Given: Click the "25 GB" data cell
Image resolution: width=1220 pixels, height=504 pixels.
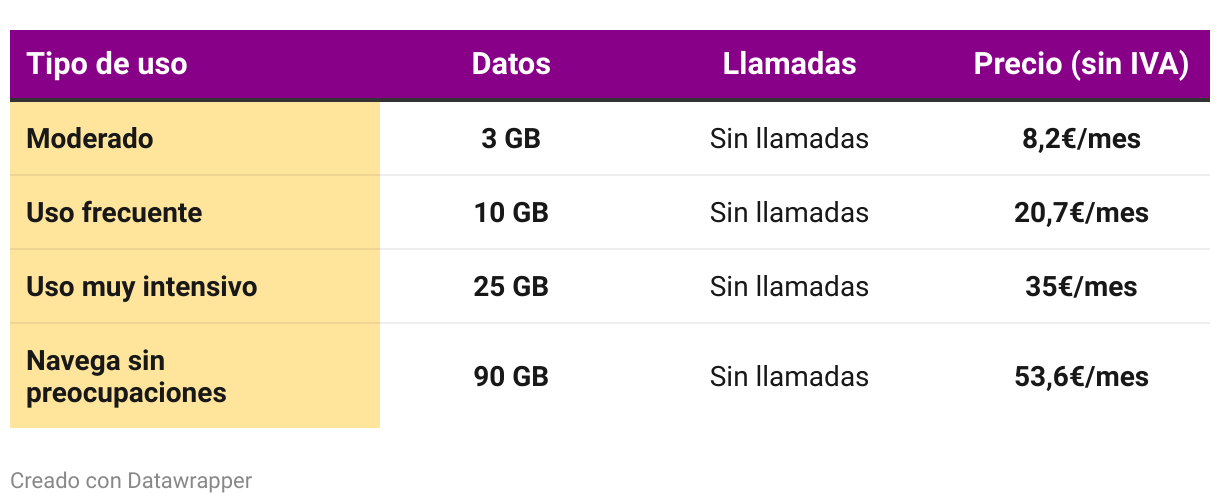Looking at the screenshot, I should pos(511,287).
